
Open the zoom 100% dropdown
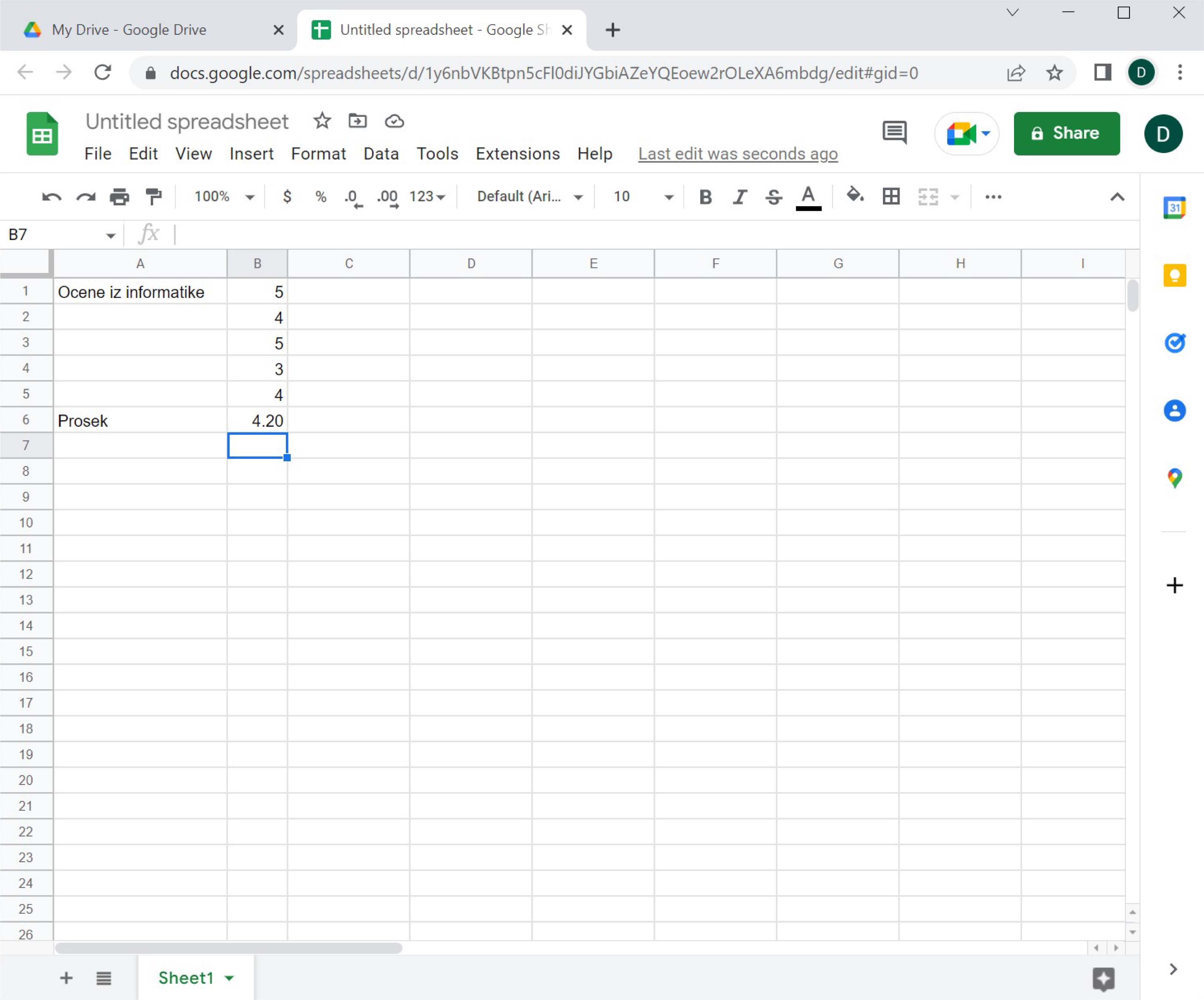coord(224,197)
